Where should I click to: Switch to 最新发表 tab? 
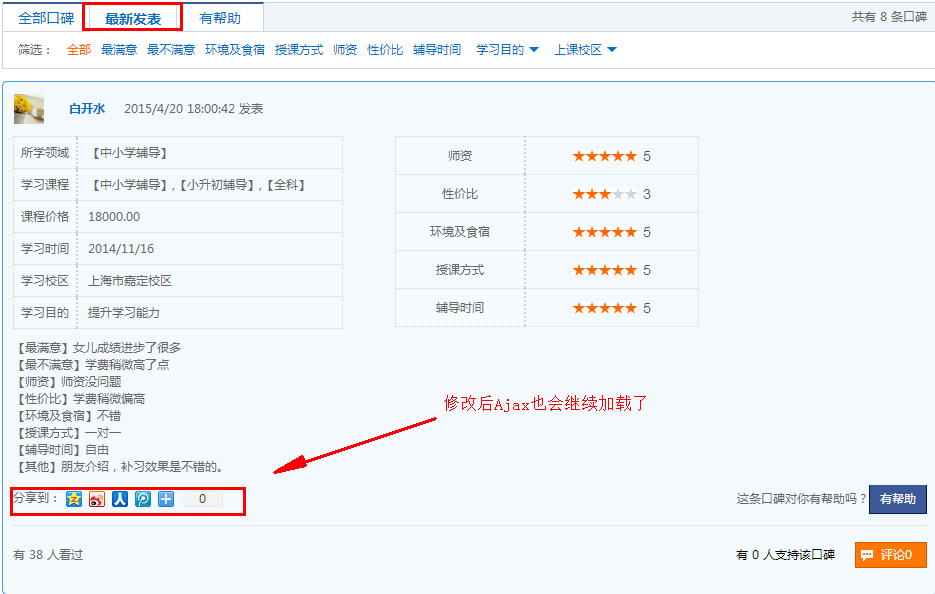132,18
